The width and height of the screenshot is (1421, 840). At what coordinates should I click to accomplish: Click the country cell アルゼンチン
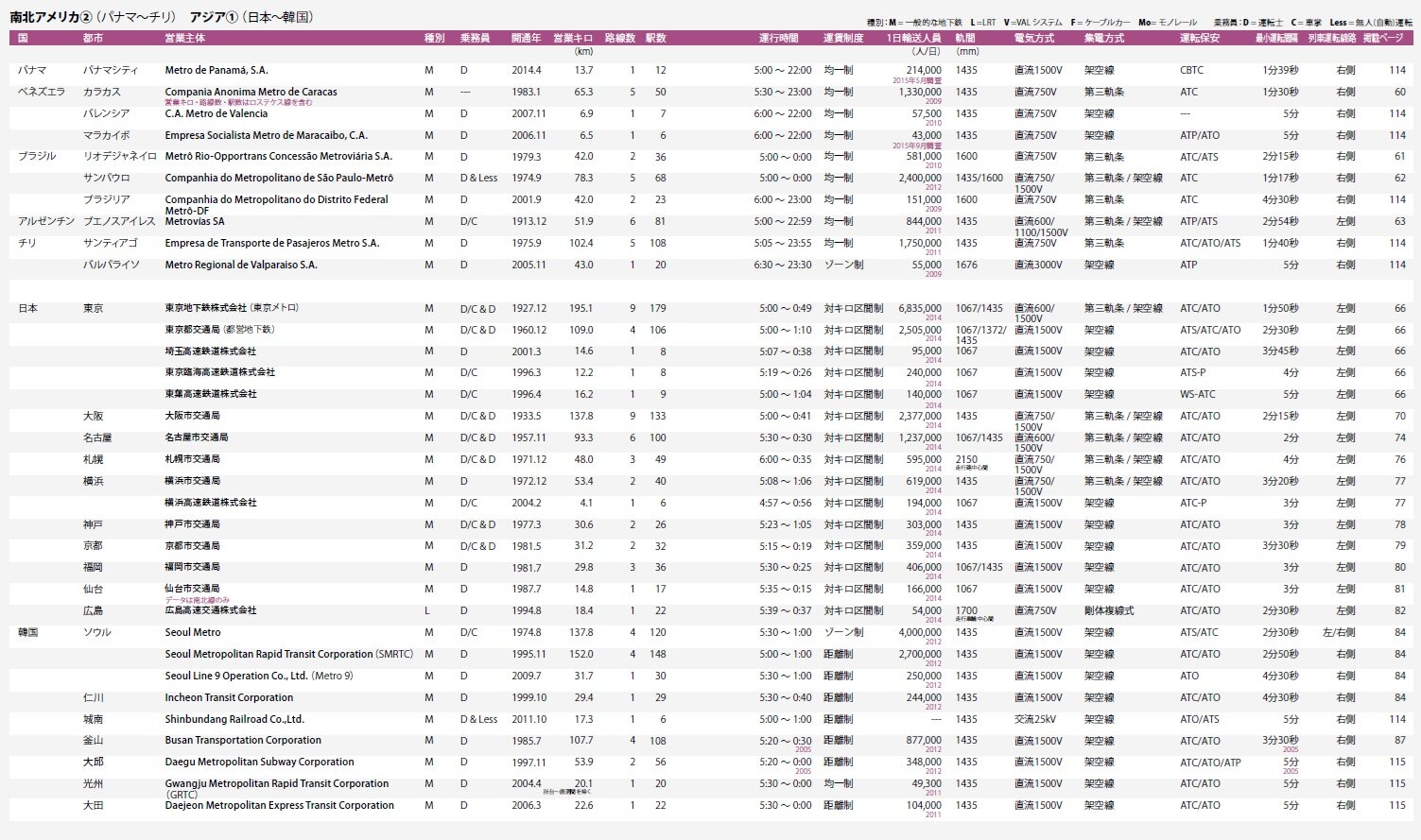click(46, 222)
